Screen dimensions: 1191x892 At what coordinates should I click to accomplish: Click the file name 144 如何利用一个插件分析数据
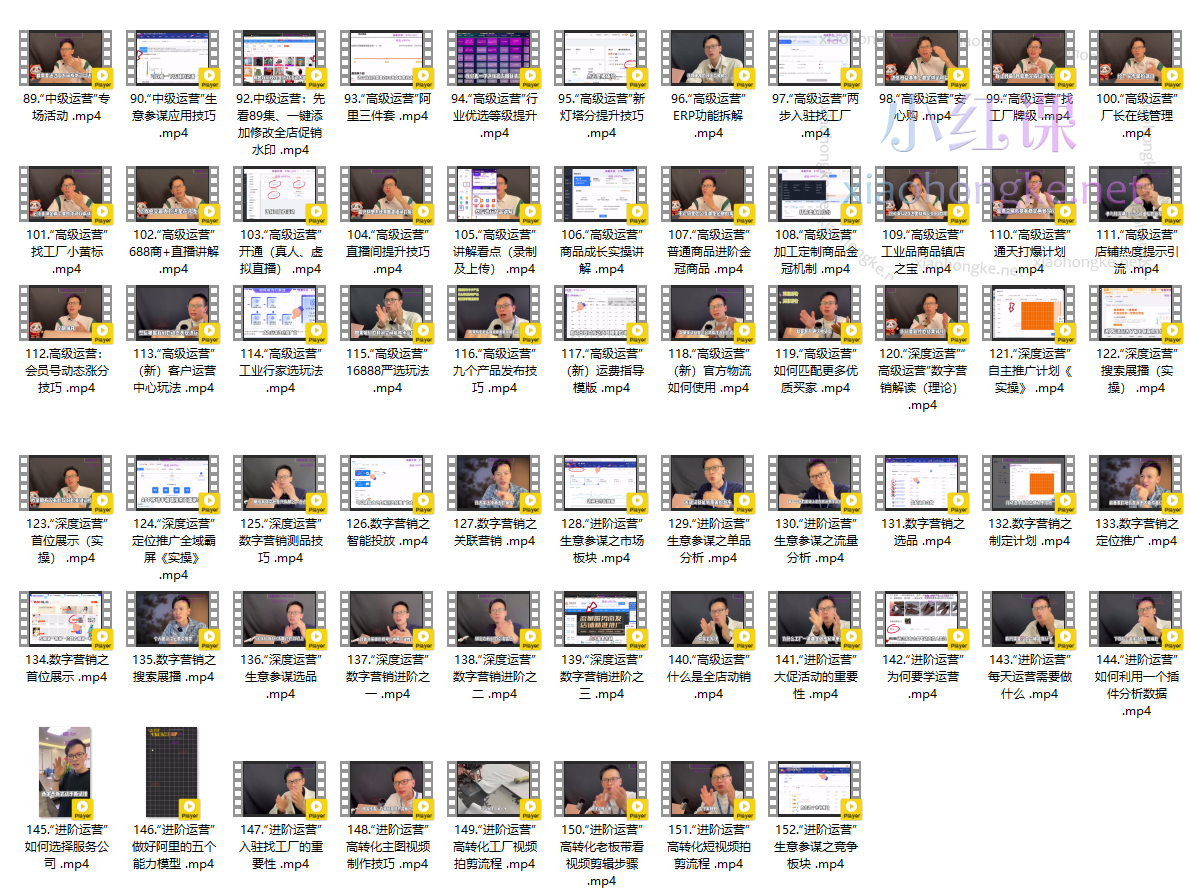pos(1136,685)
